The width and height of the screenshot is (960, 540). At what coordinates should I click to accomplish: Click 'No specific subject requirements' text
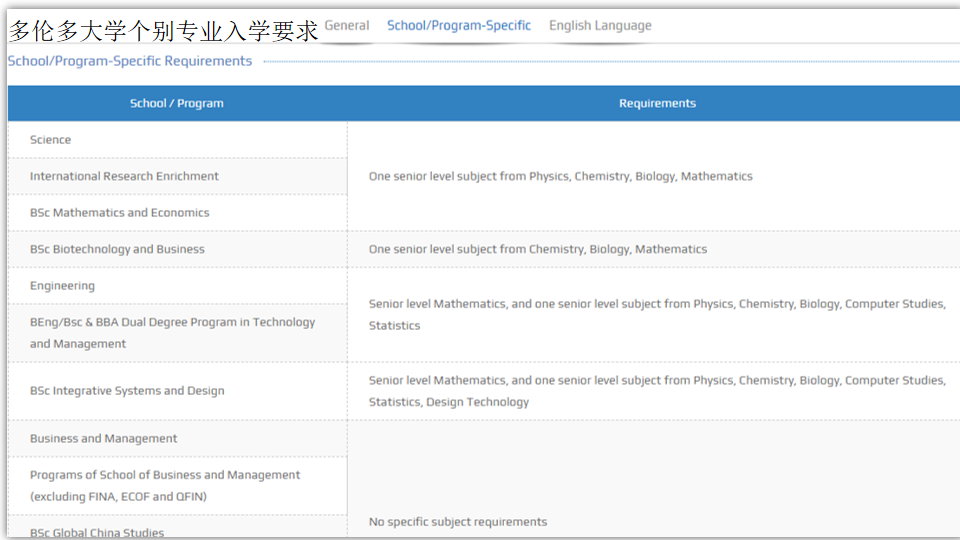click(458, 522)
